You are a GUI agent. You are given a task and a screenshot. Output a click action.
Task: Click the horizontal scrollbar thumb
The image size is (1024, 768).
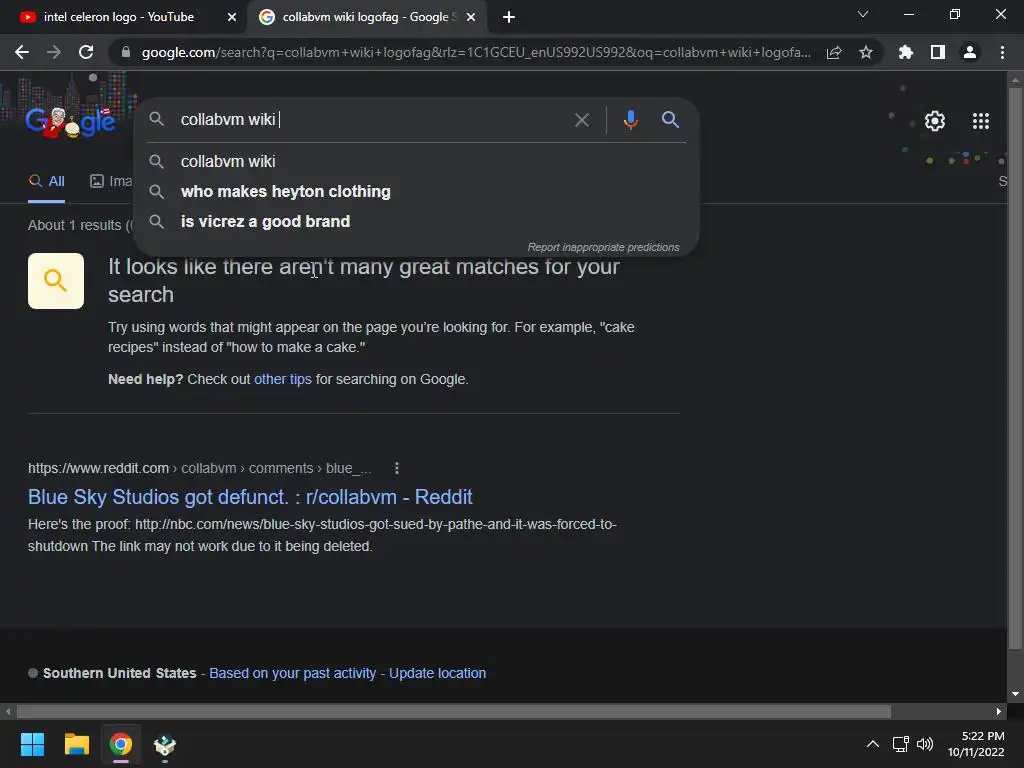pos(454,711)
